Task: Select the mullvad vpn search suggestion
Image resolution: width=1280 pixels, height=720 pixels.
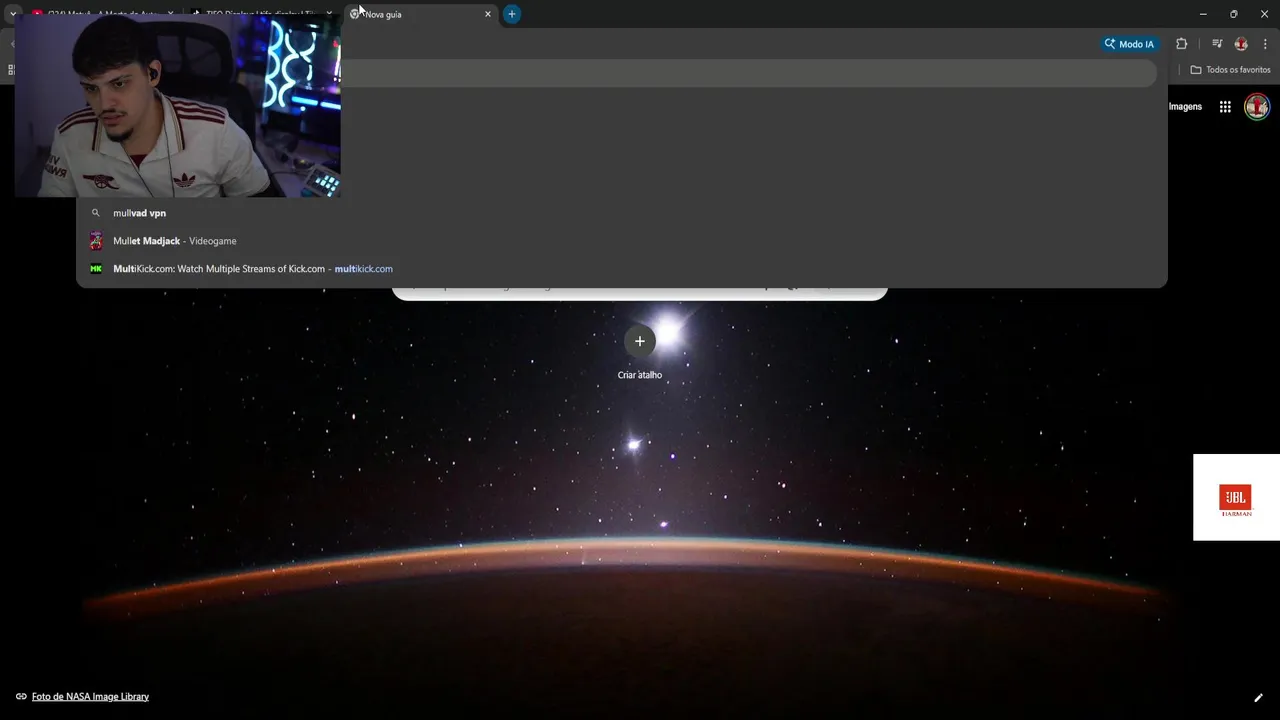Action: coord(621,213)
